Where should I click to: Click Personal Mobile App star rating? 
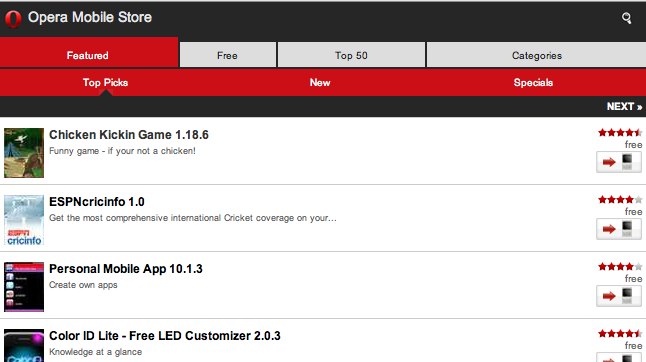[620, 266]
